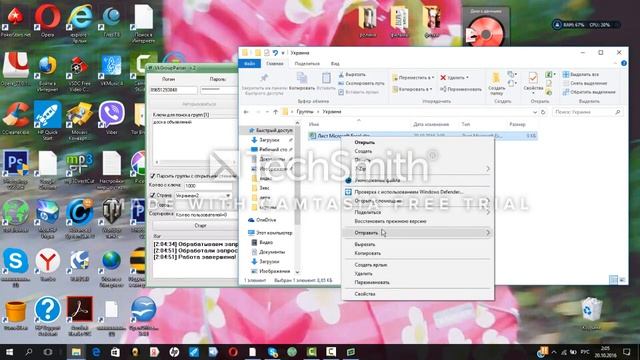640x360 pixels.
Task: Open Explorer ribbon help question-mark icon
Action: [x=623, y=63]
